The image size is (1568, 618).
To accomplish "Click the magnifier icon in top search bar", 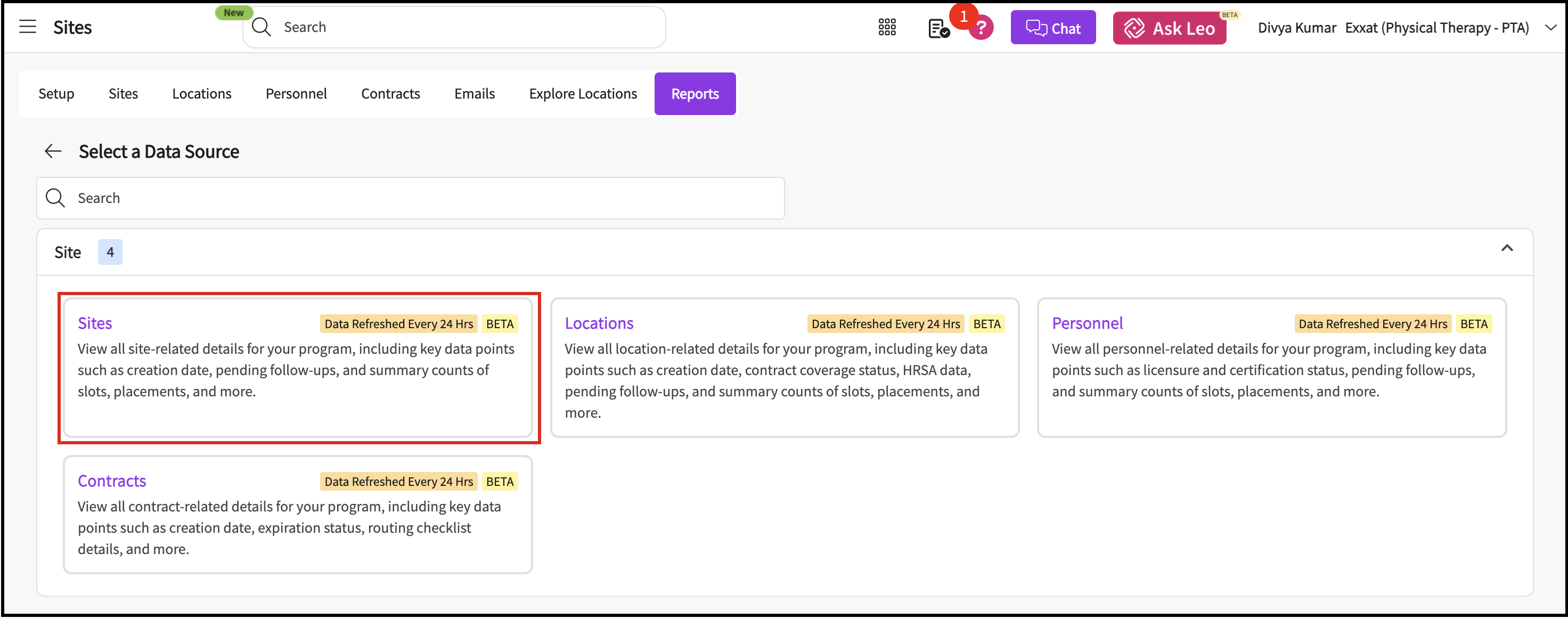I will (x=261, y=27).
